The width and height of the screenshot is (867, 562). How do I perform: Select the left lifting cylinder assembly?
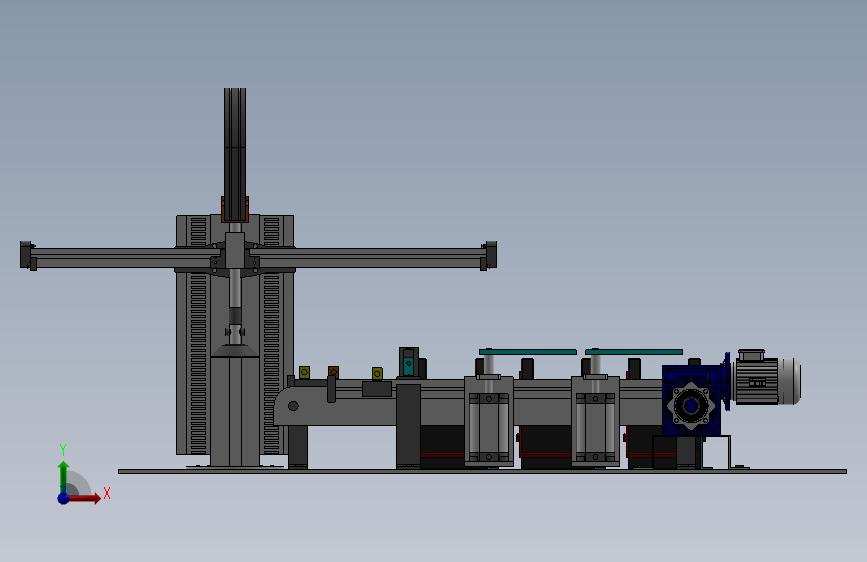coord(489,420)
